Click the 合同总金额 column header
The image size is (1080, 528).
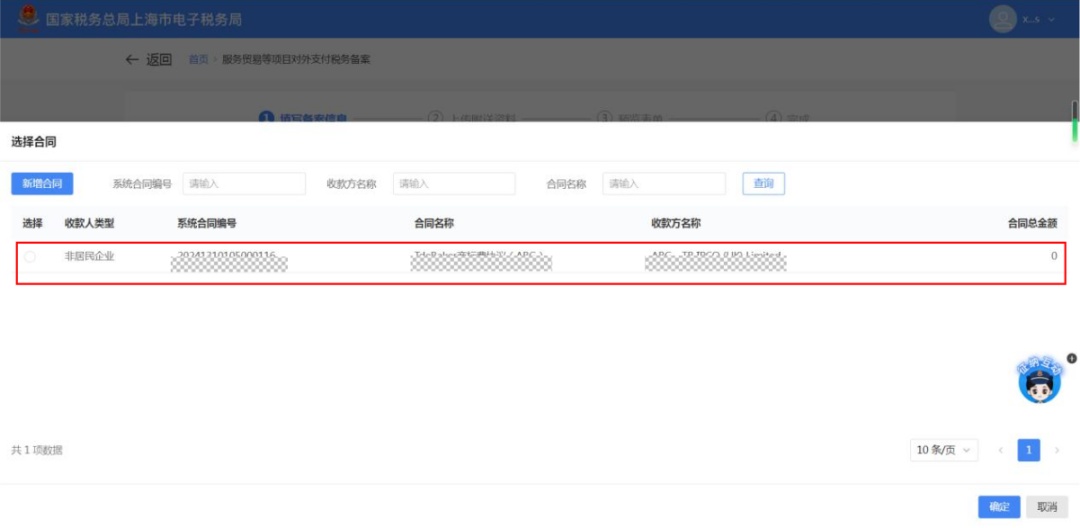coord(1032,224)
